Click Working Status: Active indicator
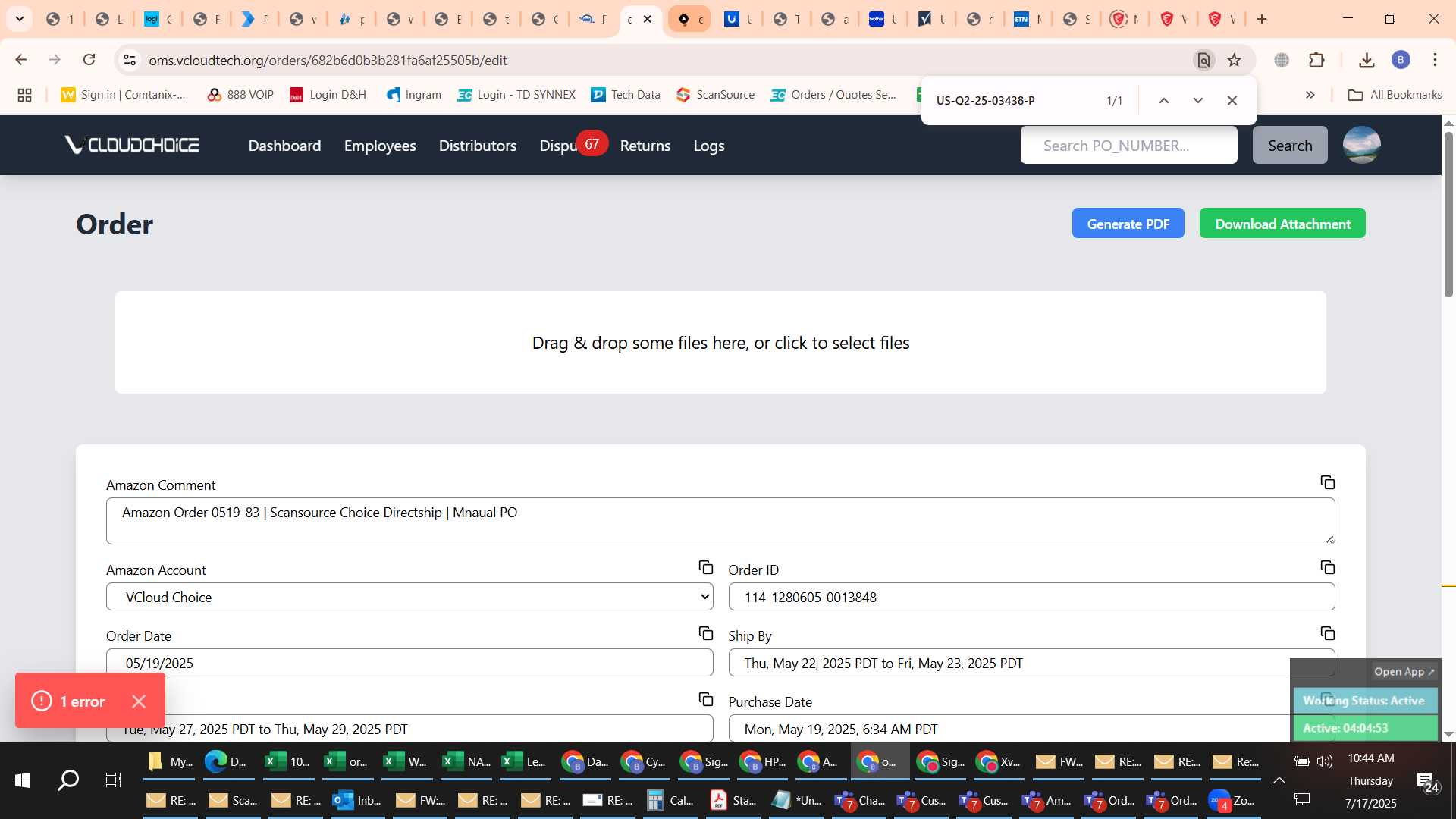The width and height of the screenshot is (1456, 819). [1364, 701]
